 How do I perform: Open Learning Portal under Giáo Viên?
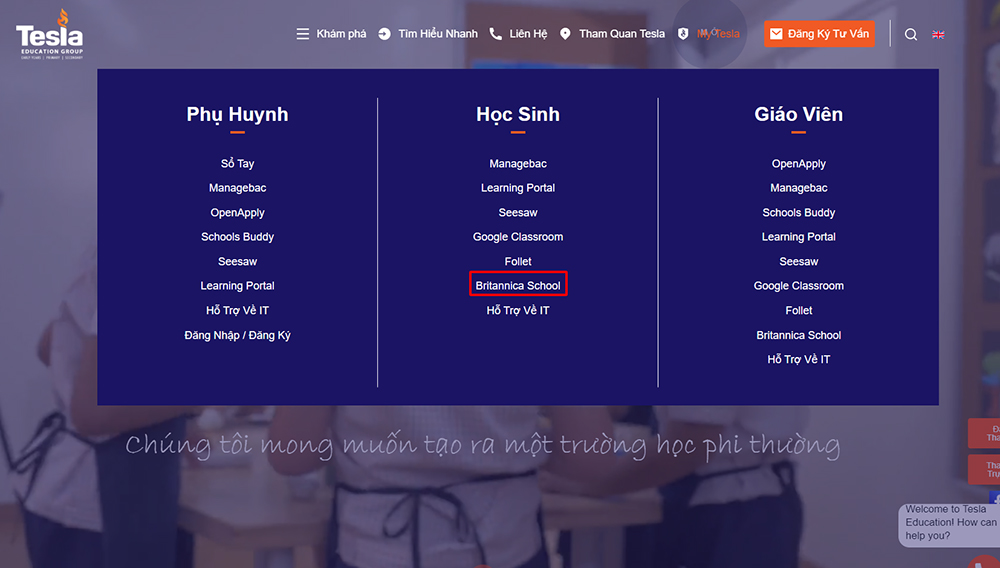798,237
